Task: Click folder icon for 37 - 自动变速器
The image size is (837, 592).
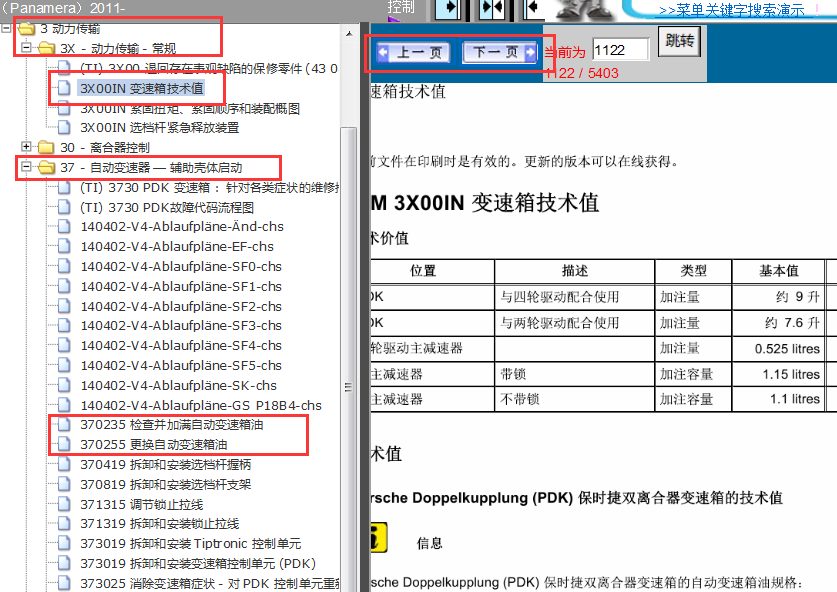Action: coord(46,168)
